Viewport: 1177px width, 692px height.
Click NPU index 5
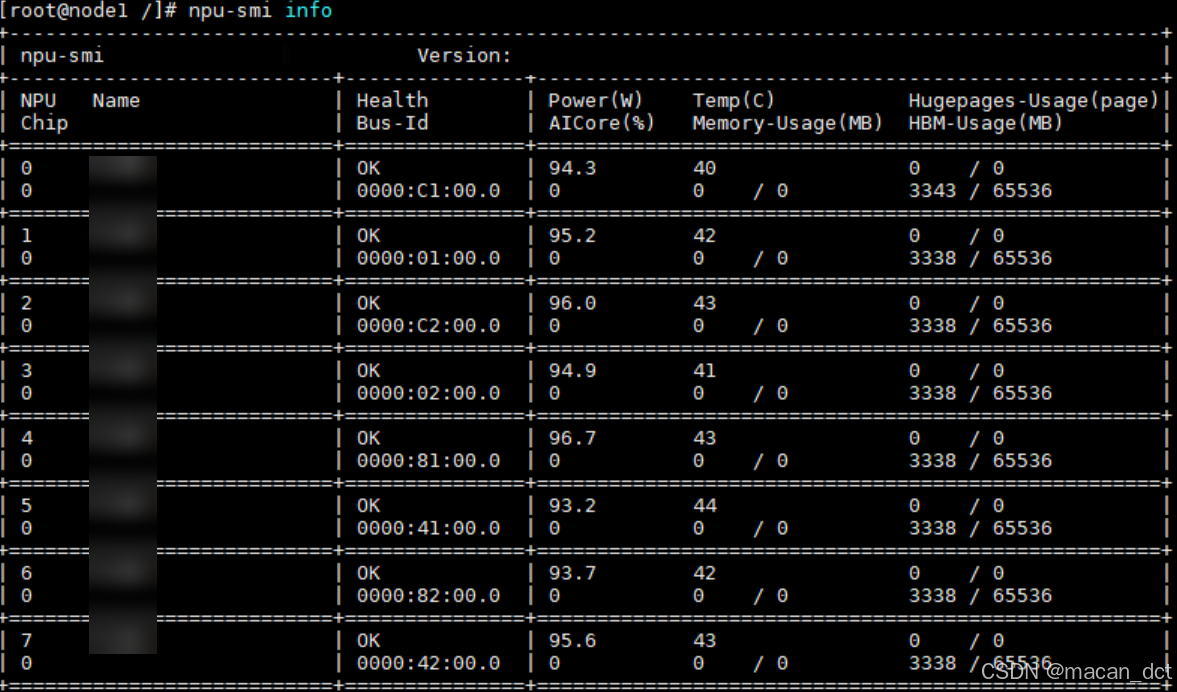(26, 506)
